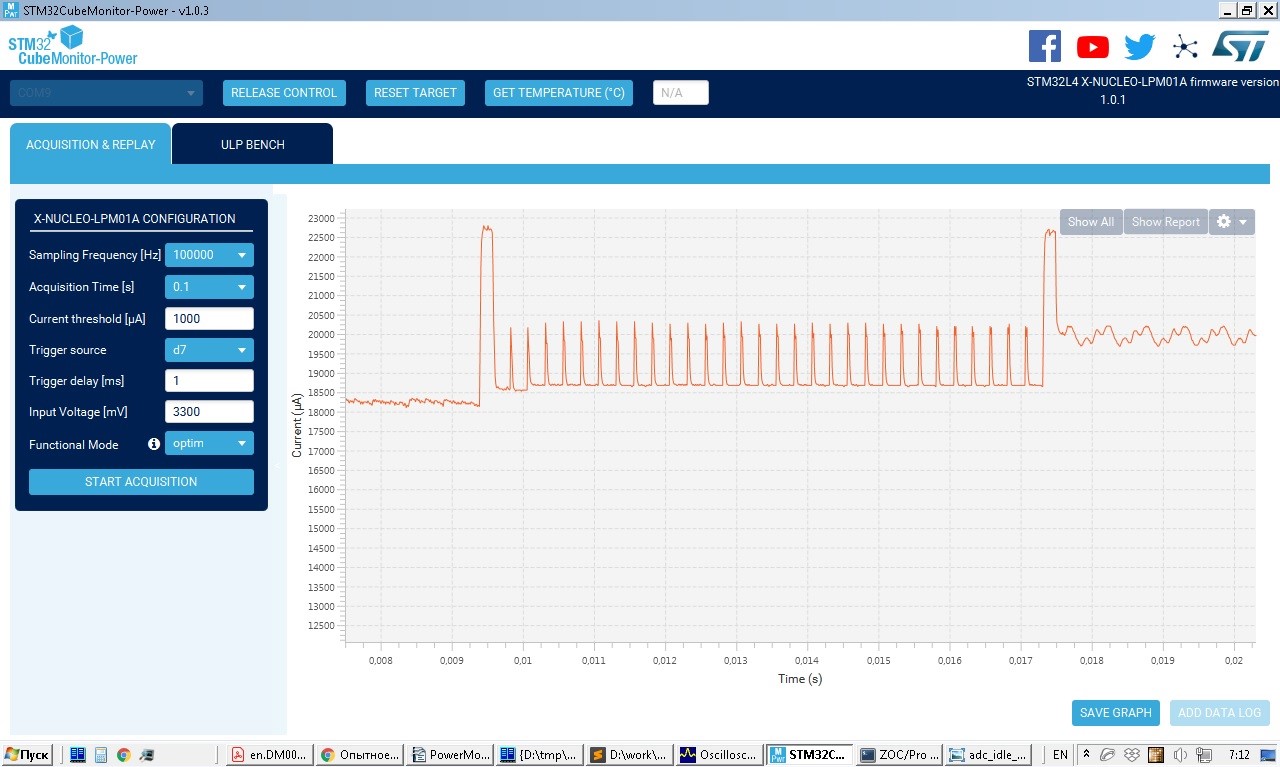Click the calculator quick launch icon
This screenshot has width=1280, height=767.
[x=101, y=755]
